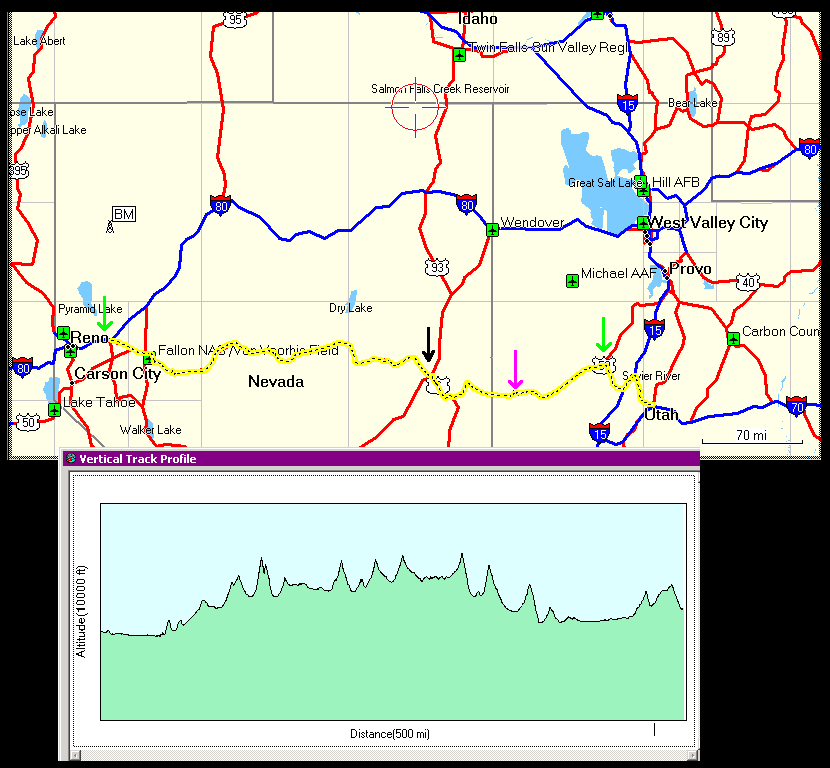Click the magenta arrow on the track

515,370
